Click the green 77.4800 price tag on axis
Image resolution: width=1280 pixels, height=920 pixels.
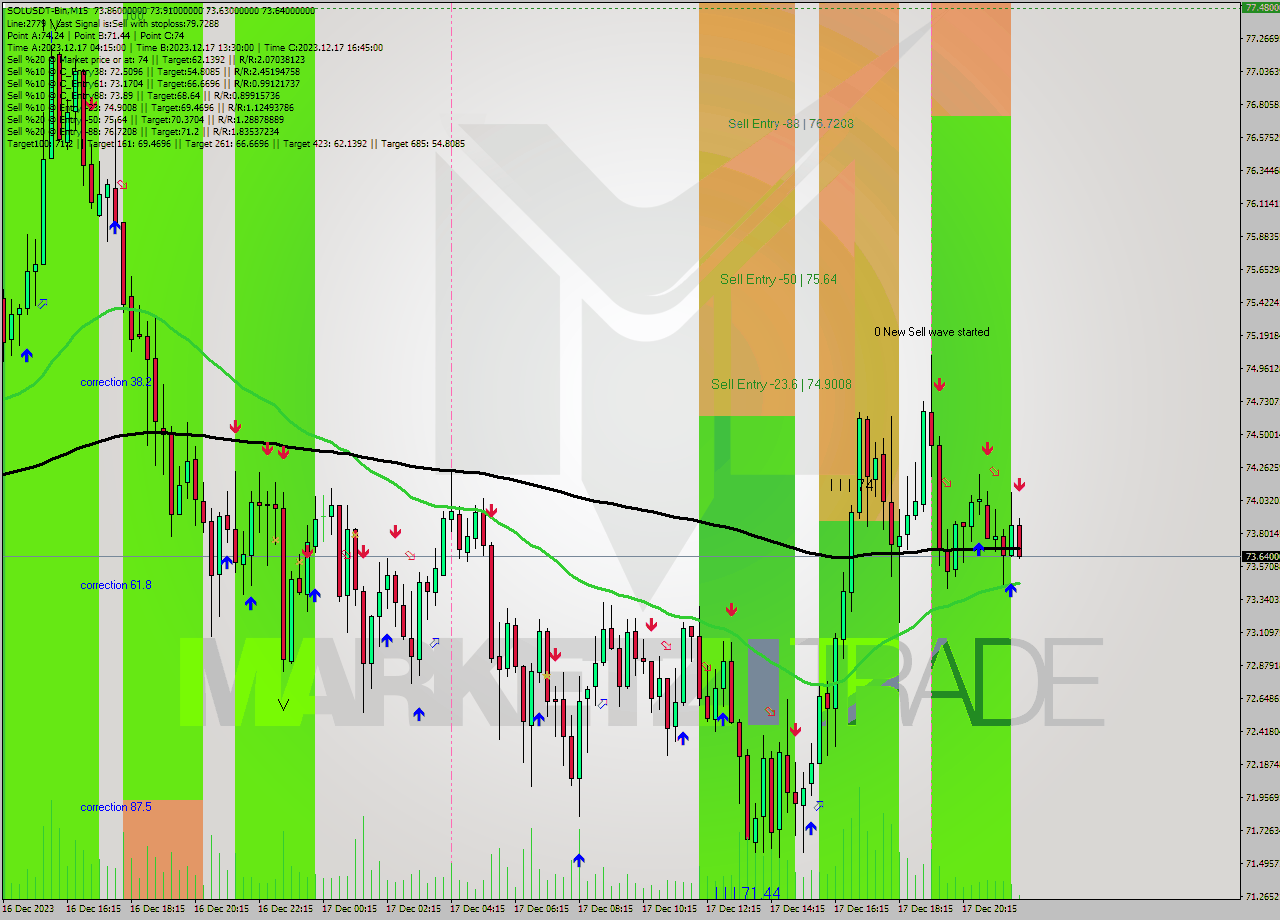[x=1260, y=6]
